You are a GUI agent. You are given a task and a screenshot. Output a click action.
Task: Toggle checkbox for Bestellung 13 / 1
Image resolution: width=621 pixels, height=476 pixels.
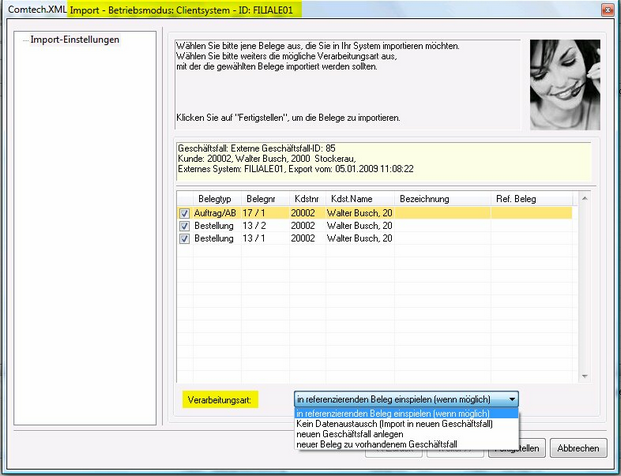pos(183,239)
